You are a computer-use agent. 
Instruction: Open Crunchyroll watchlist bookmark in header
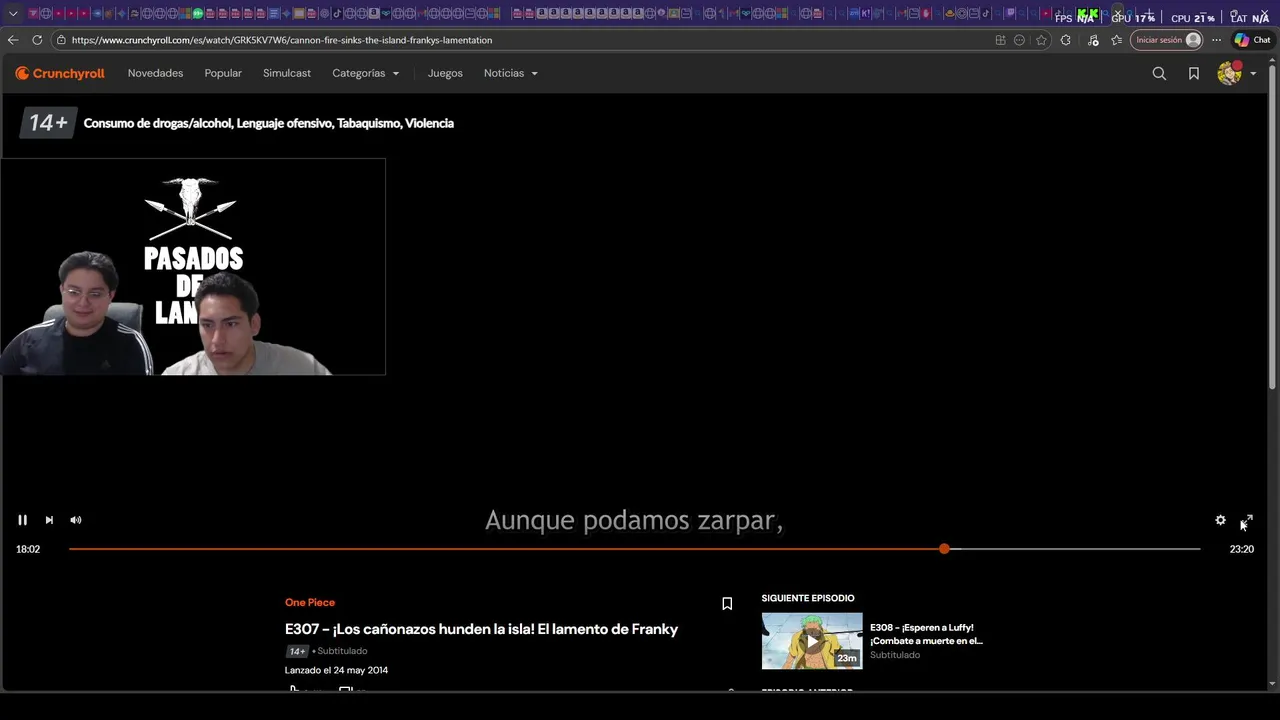coord(1194,73)
